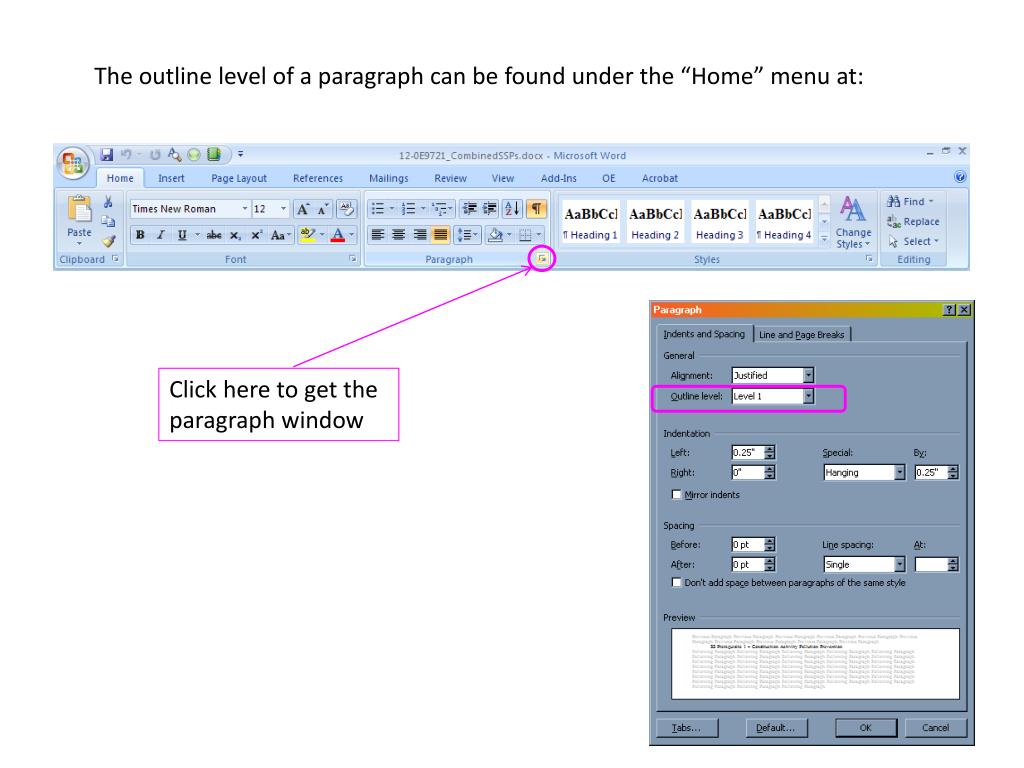Open the Insert ribbon tab

click(171, 178)
